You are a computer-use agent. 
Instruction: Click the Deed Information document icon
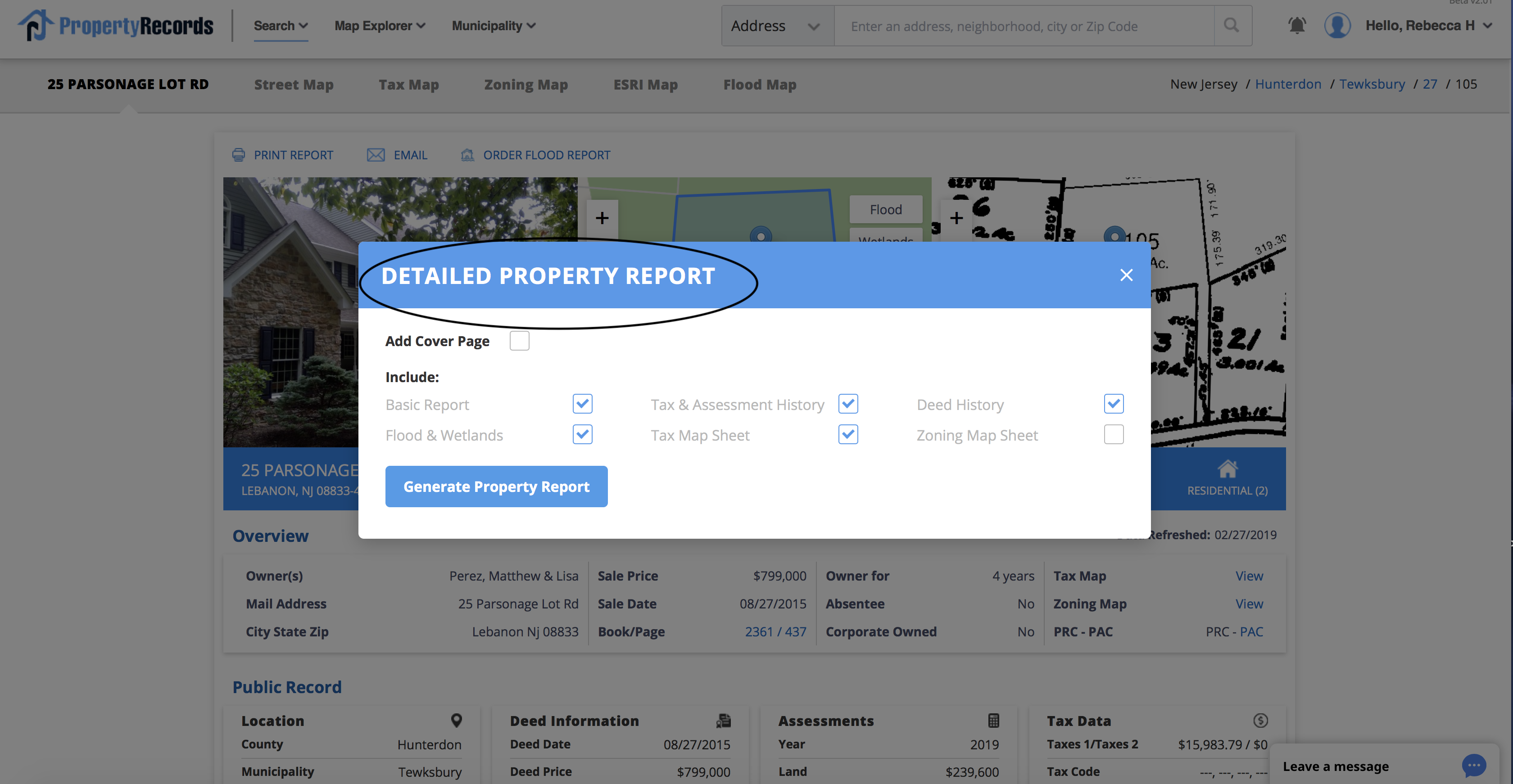724,720
